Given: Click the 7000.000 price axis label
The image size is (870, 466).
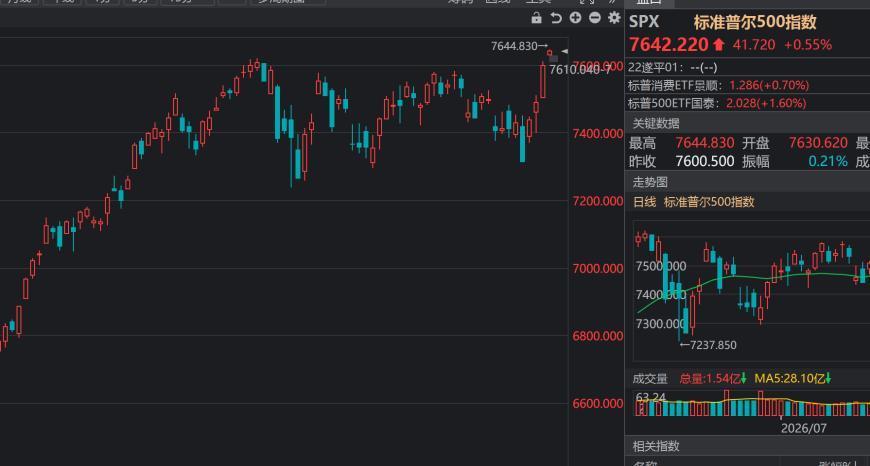Looking at the screenshot, I should [x=598, y=269].
